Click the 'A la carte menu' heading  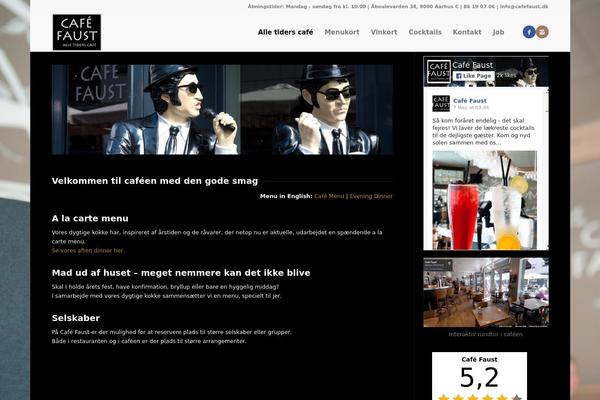pos(90,219)
